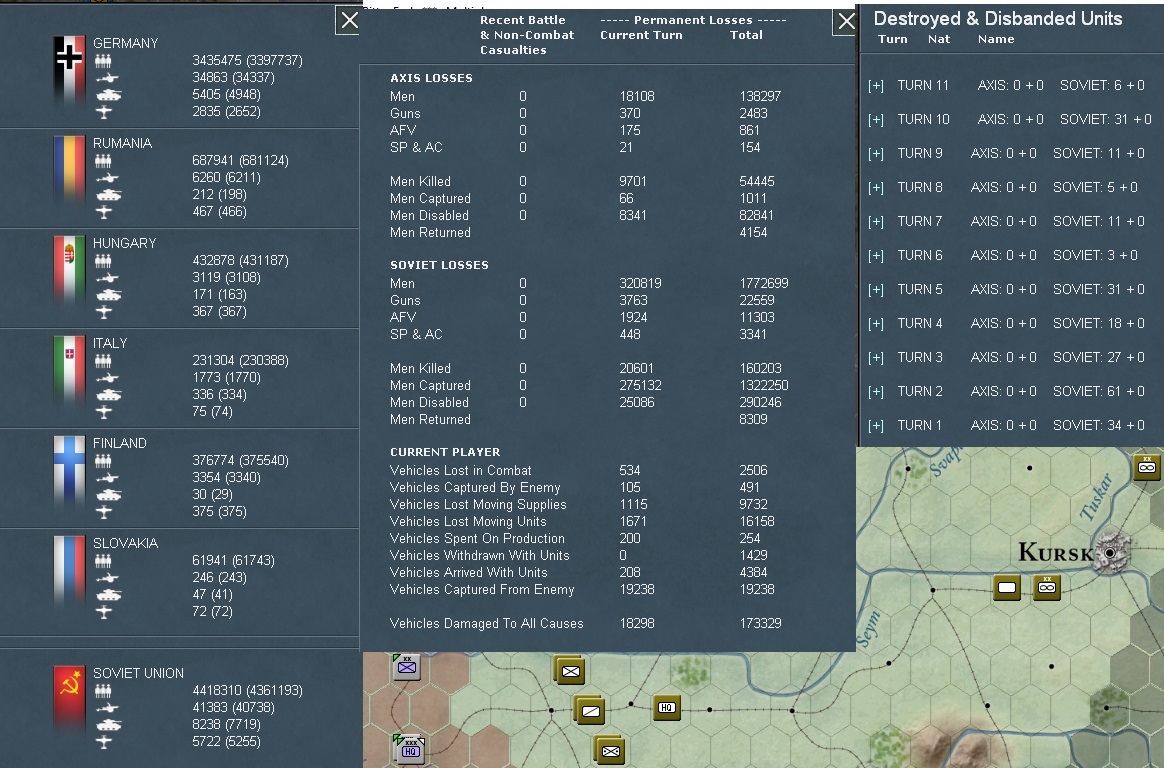Click Germany's manpower soldiers icon
The width and height of the screenshot is (1164, 768).
pos(103,61)
